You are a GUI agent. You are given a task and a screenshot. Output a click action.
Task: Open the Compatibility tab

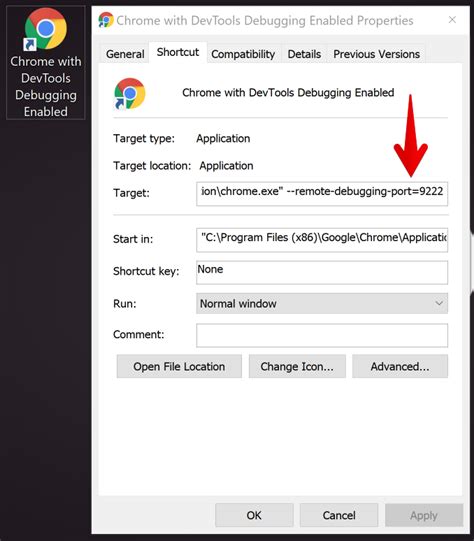click(243, 54)
